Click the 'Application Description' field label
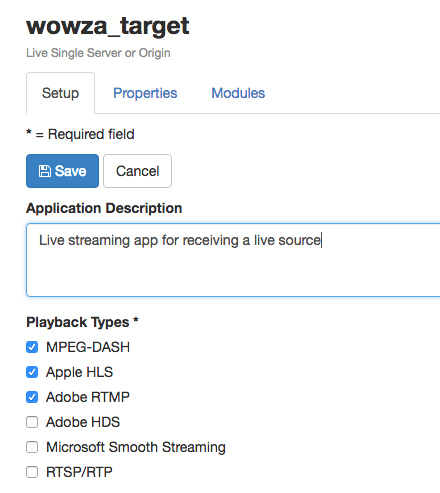Viewport: 440px width, 493px height. pos(104,208)
